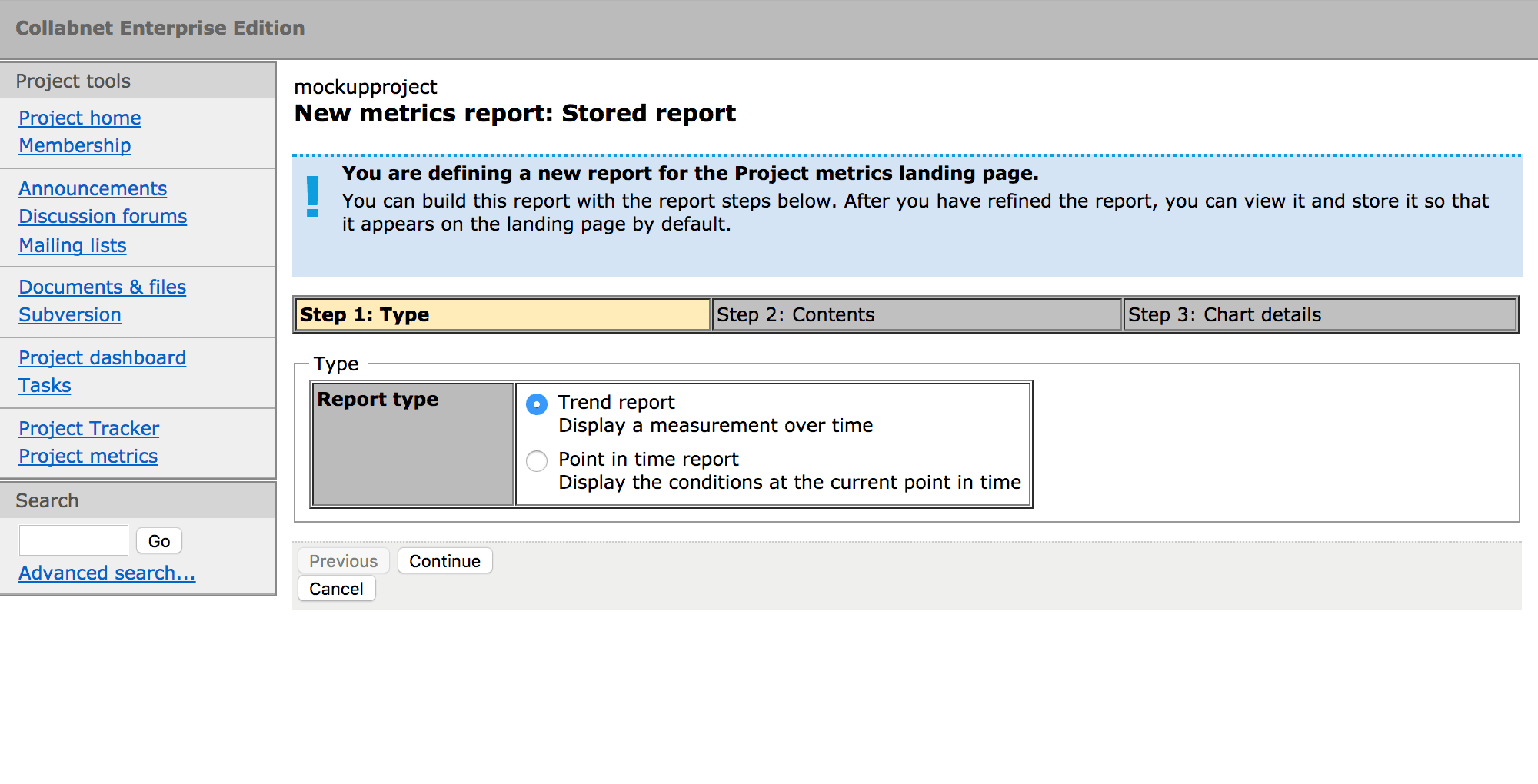
Task: Click the Cancel button
Action: point(336,589)
